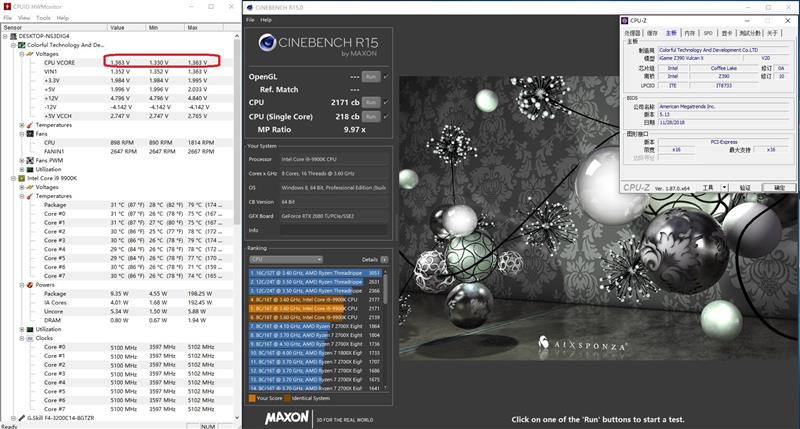
Task: Click the MAXON logo in Cinebench
Action: (287, 417)
